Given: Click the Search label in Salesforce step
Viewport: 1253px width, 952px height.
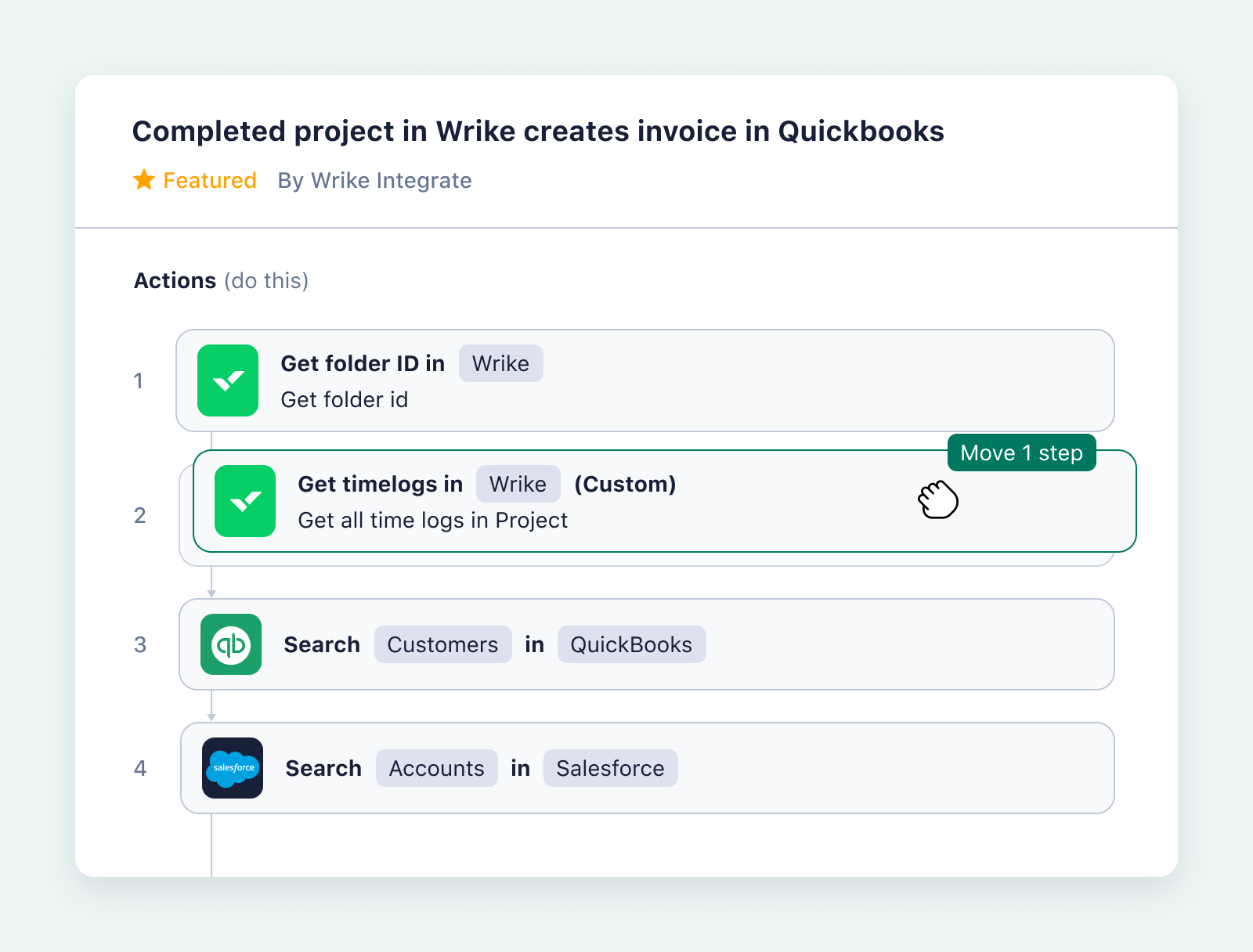Looking at the screenshot, I should tap(323, 768).
